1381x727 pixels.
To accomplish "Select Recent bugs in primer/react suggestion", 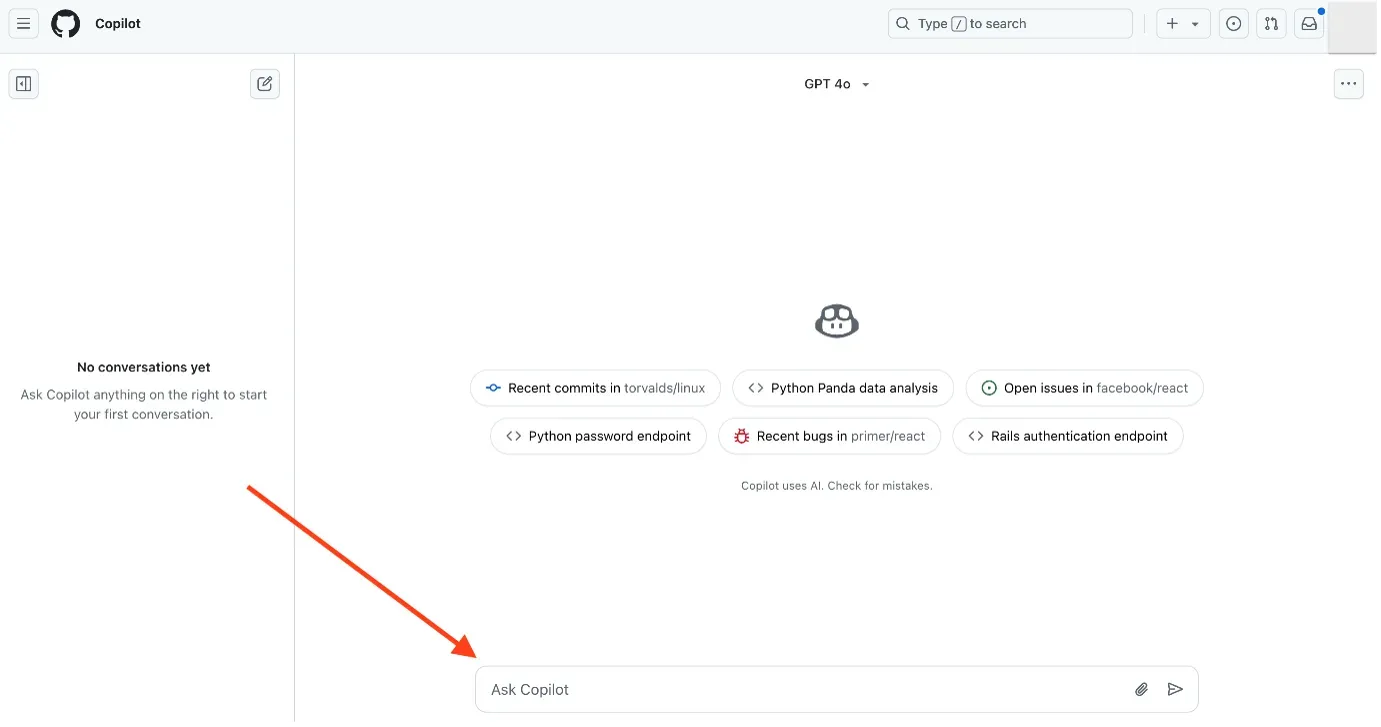I will coord(829,436).
